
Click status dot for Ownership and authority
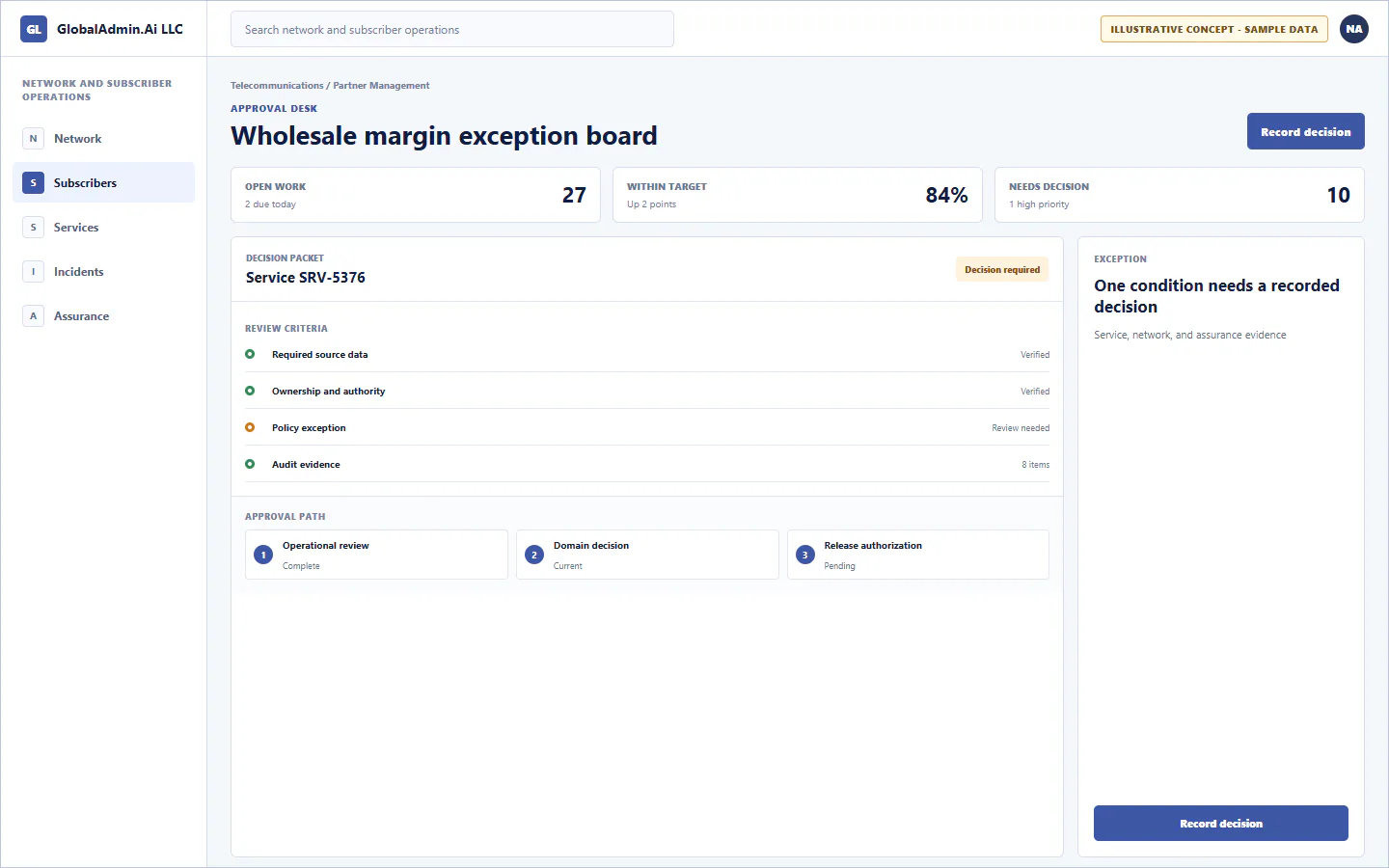point(250,391)
